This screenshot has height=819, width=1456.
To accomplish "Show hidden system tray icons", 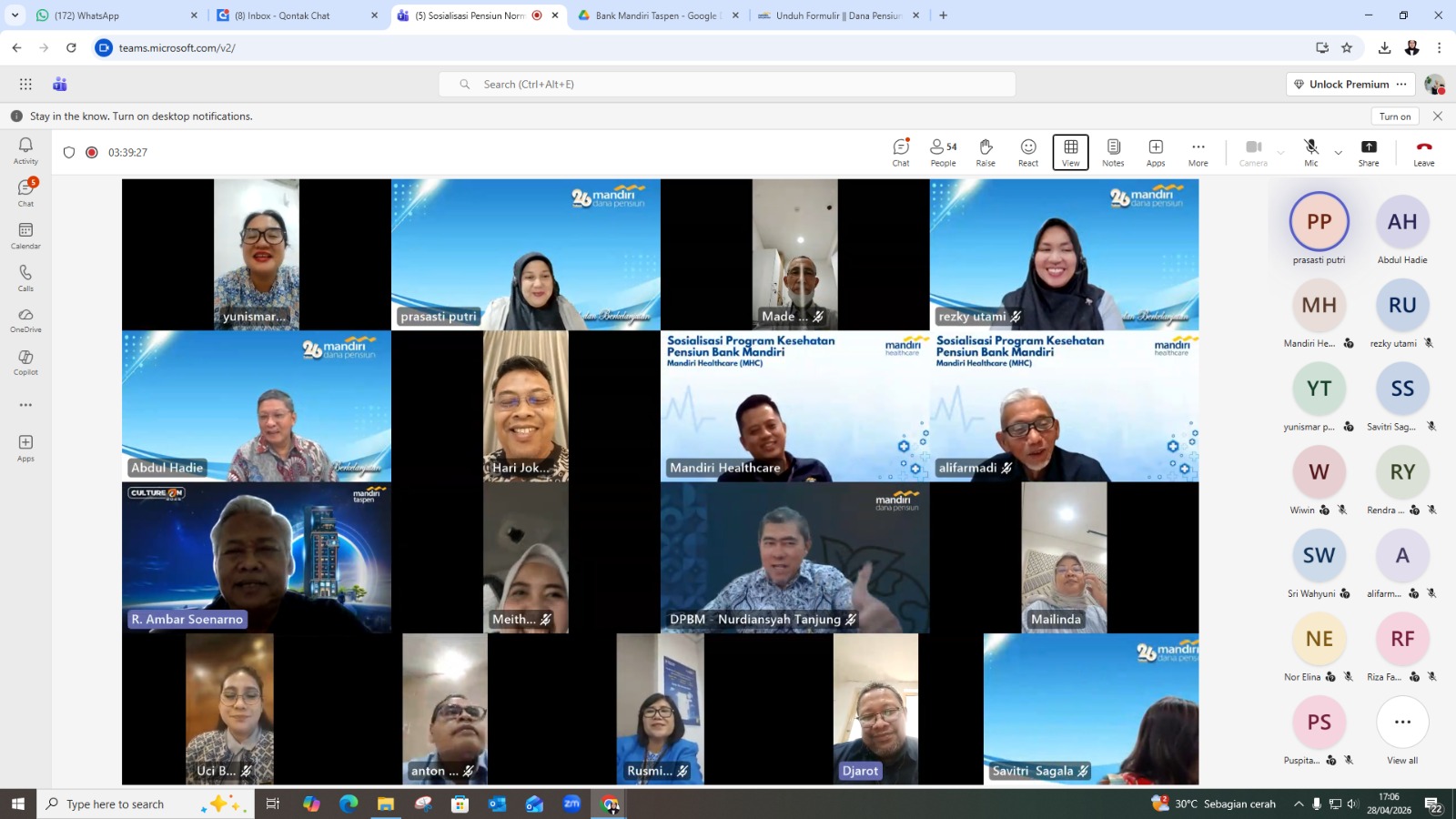I will (1299, 804).
